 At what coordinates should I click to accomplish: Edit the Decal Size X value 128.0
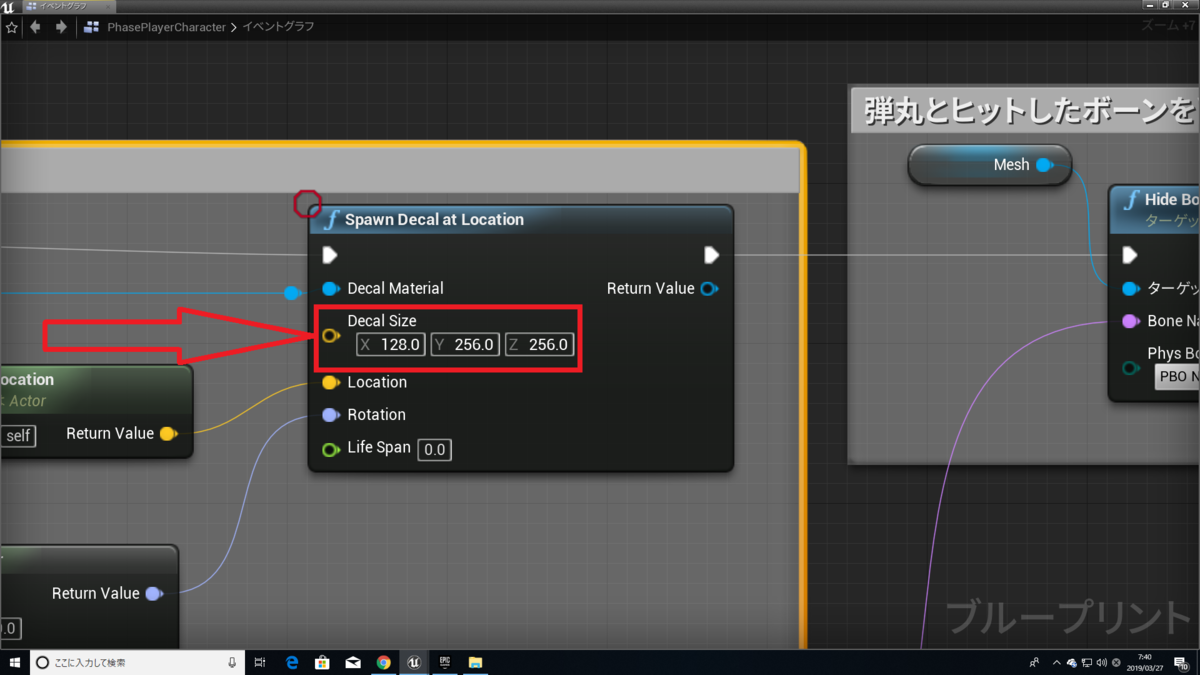coord(391,345)
